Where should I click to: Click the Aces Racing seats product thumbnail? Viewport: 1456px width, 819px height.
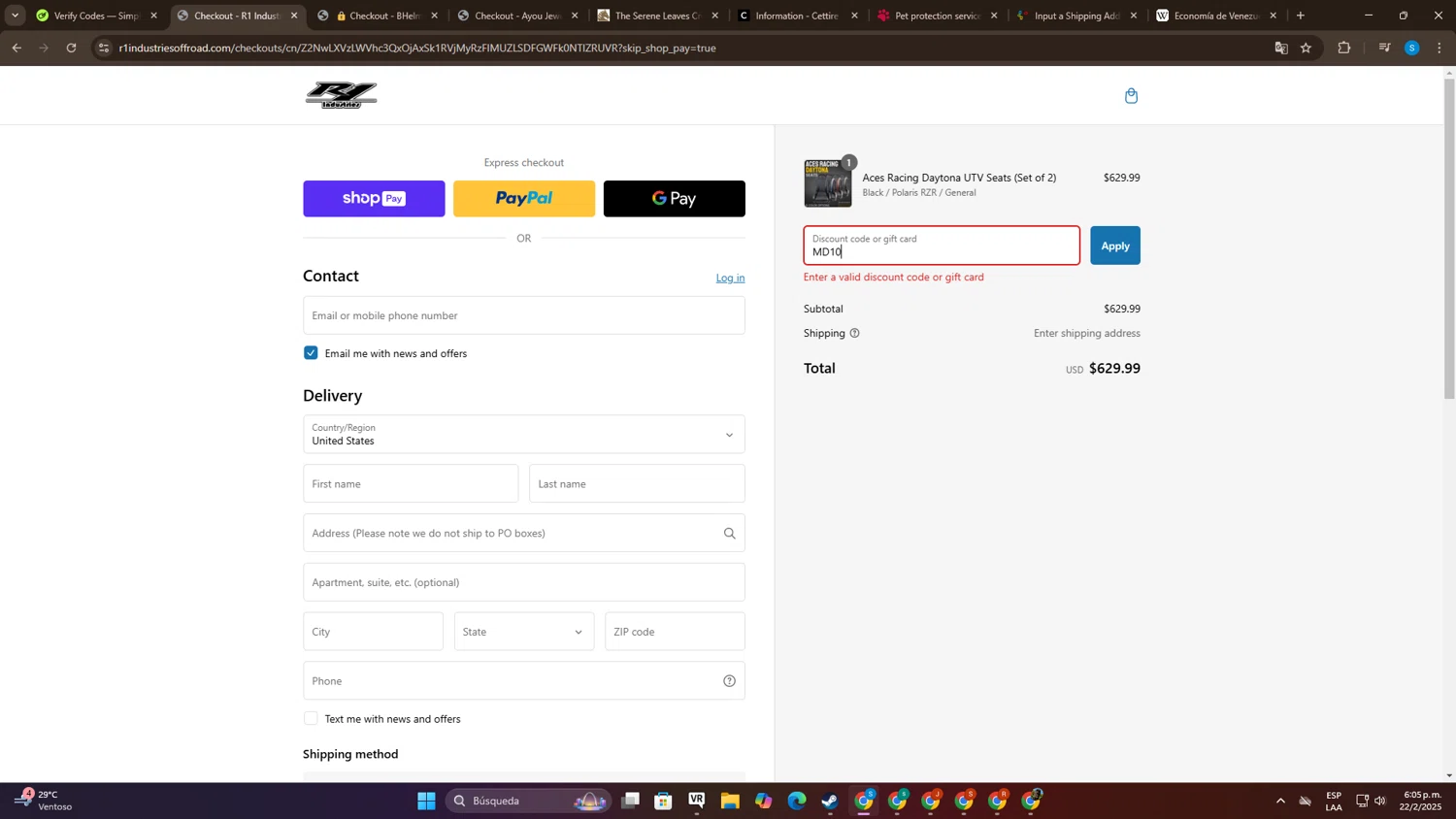pyautogui.click(x=828, y=183)
